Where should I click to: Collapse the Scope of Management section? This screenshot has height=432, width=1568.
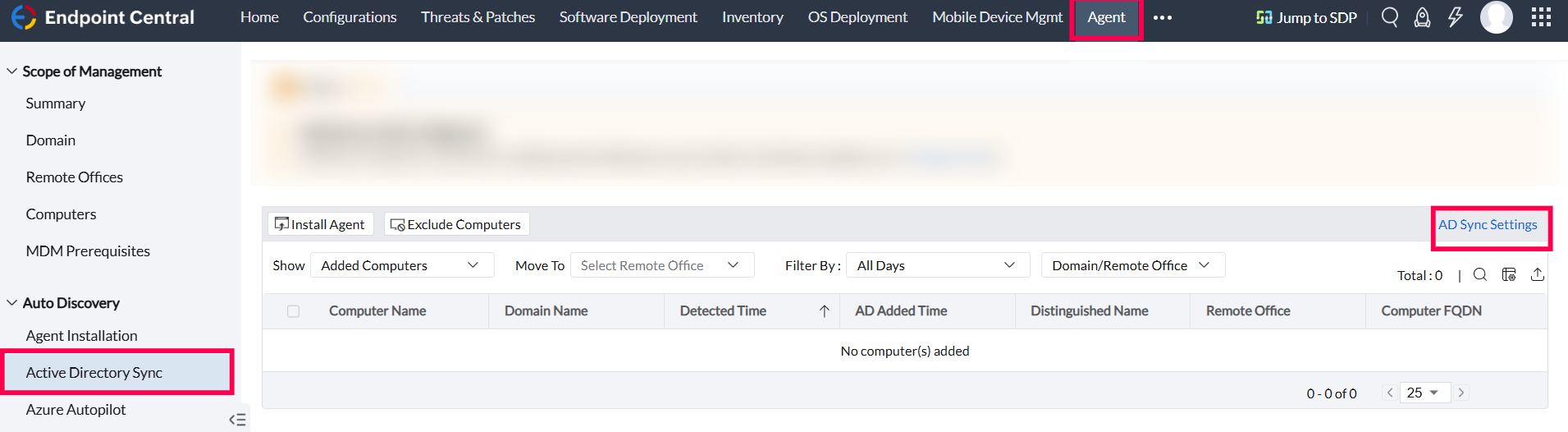pyautogui.click(x=12, y=71)
